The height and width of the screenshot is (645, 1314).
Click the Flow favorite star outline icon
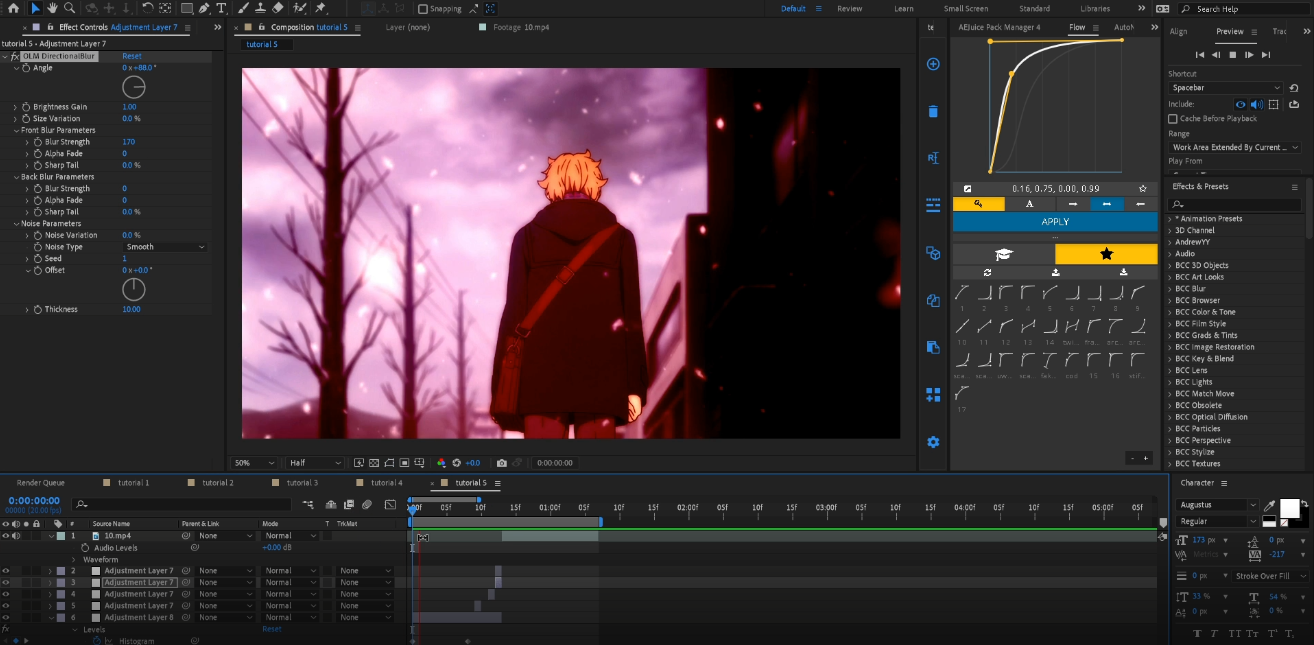click(x=1143, y=188)
